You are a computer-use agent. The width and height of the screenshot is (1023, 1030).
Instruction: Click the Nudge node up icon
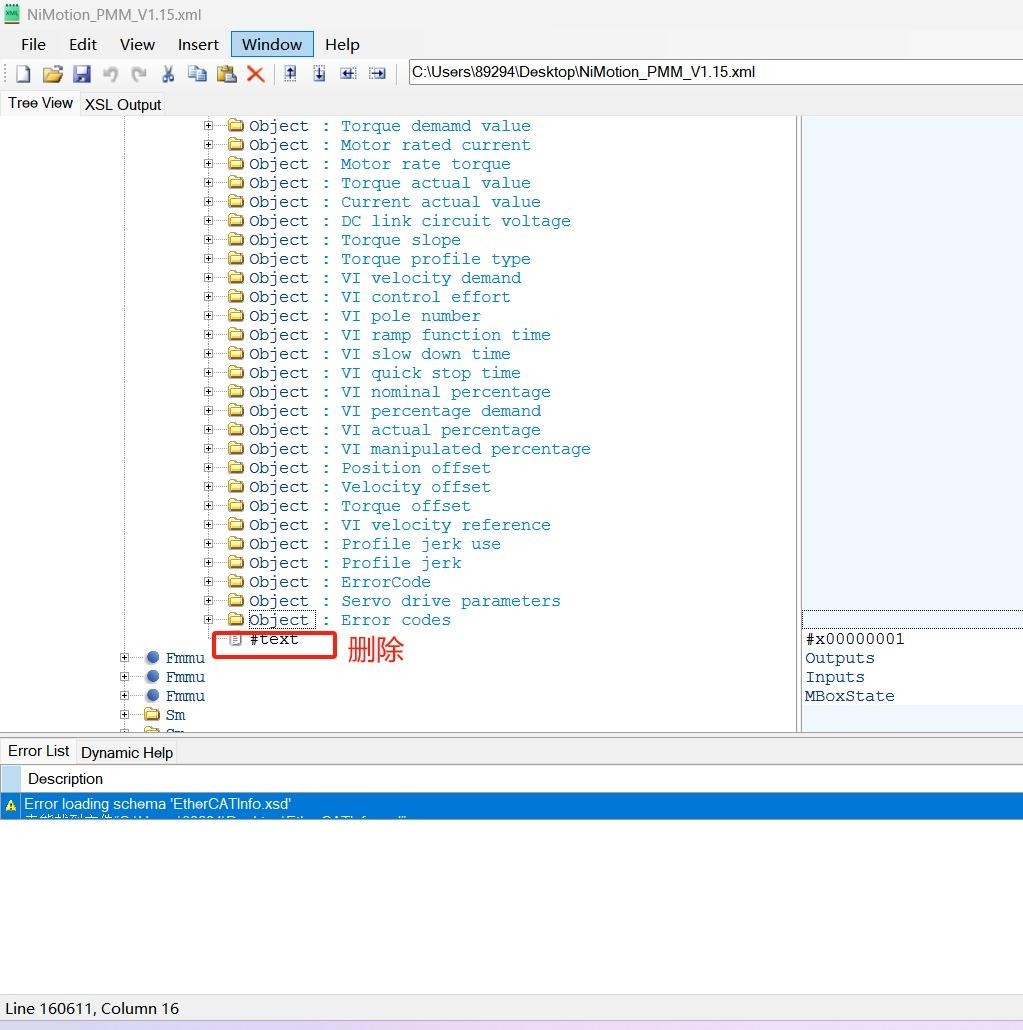click(290, 74)
